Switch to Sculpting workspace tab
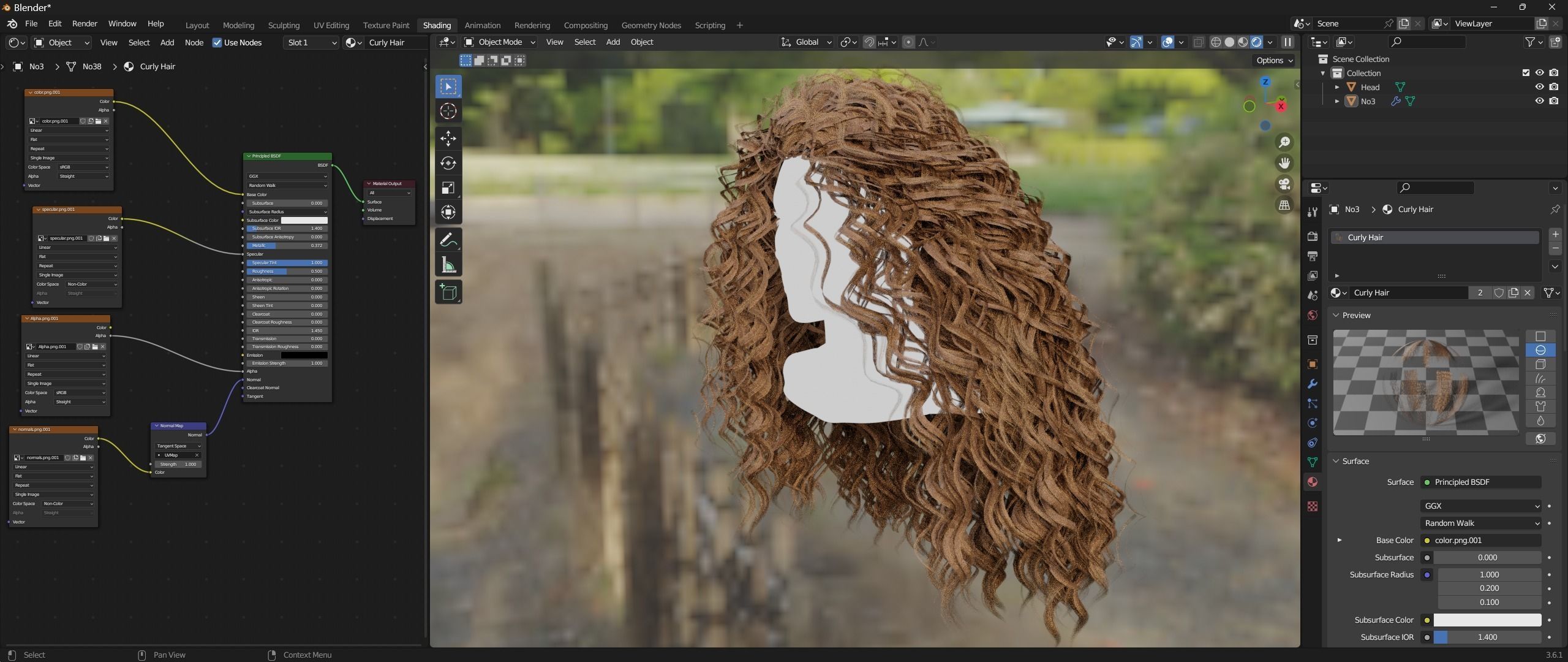The width and height of the screenshot is (1568, 662). click(x=284, y=25)
